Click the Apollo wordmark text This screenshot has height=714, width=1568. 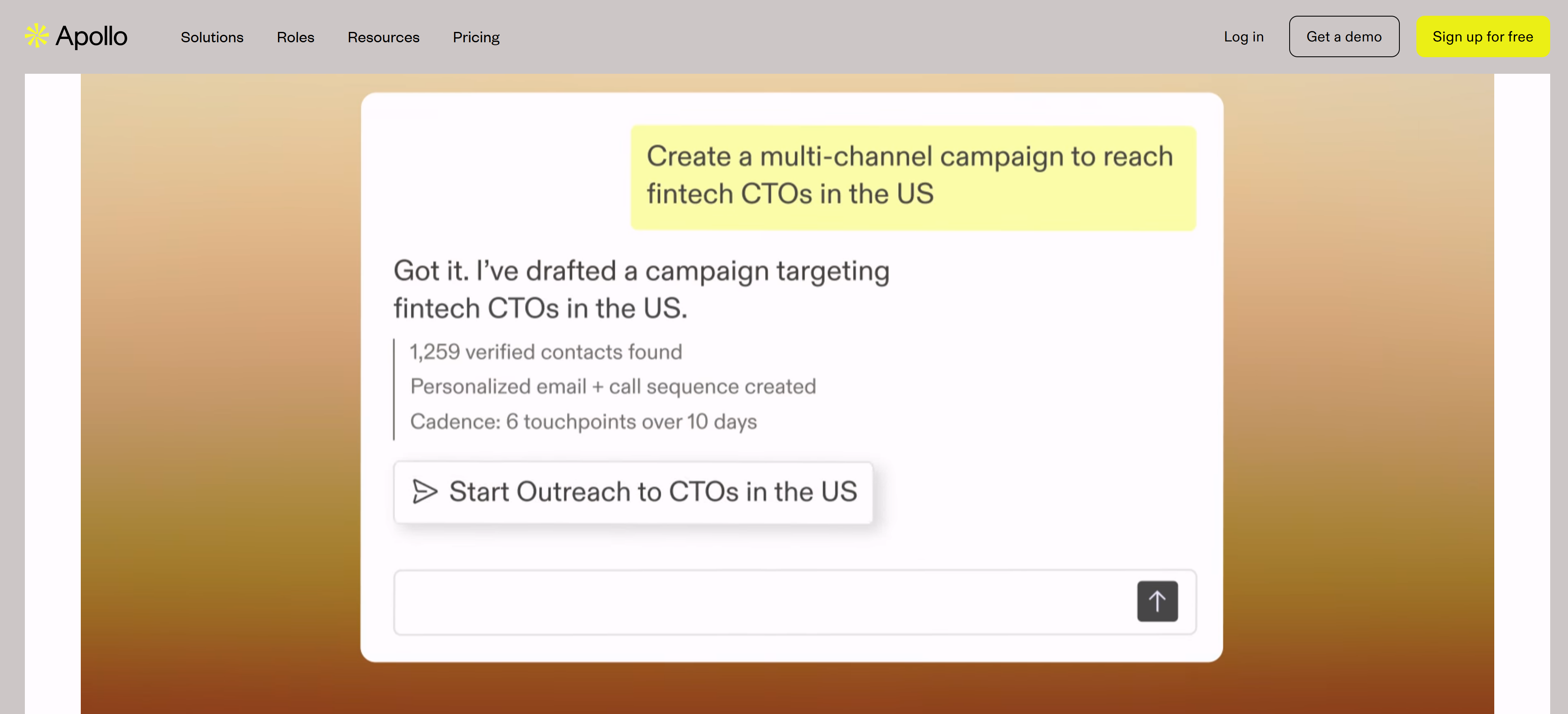coord(91,36)
